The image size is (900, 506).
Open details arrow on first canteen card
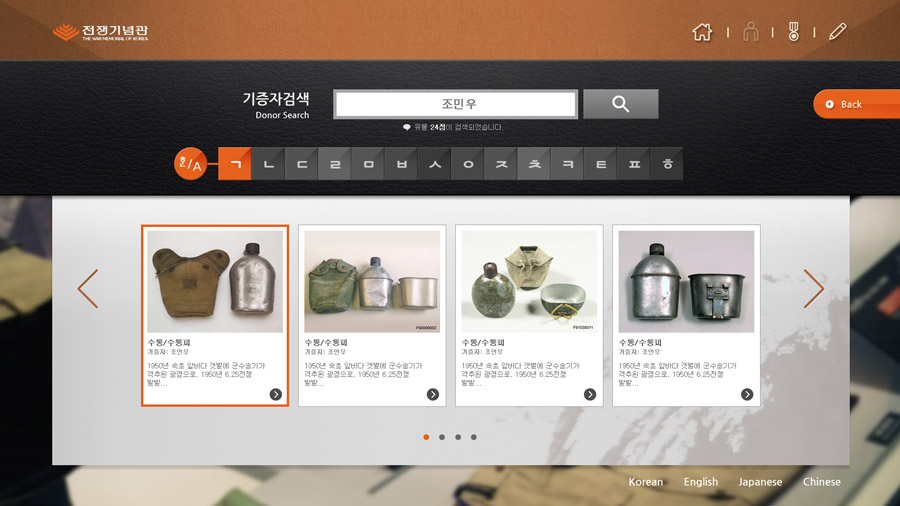tap(276, 395)
